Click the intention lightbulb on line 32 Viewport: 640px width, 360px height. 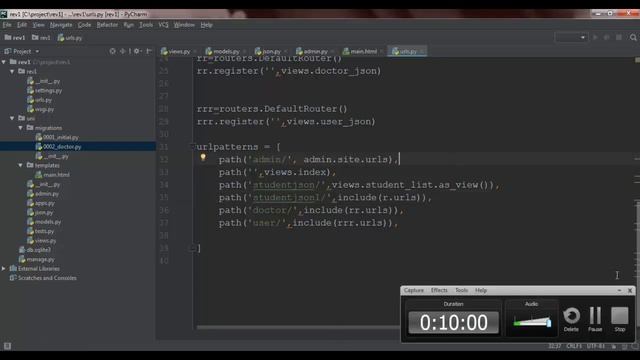pos(203,158)
